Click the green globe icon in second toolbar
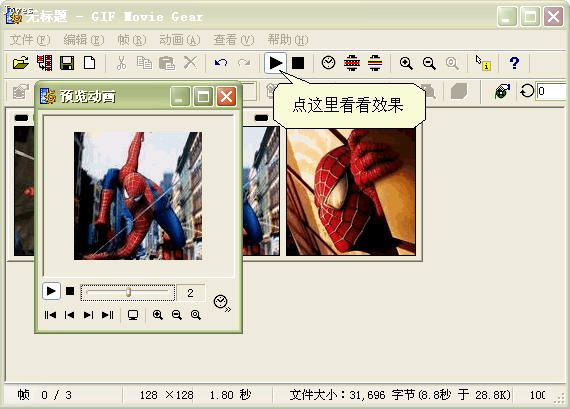 tap(502, 91)
